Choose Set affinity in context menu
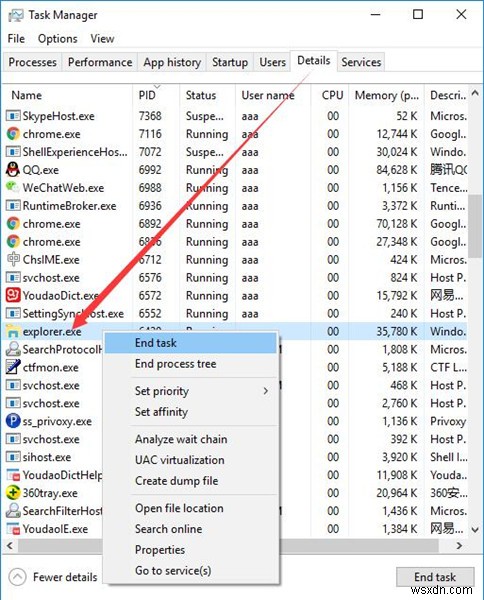 [x=191, y=412]
